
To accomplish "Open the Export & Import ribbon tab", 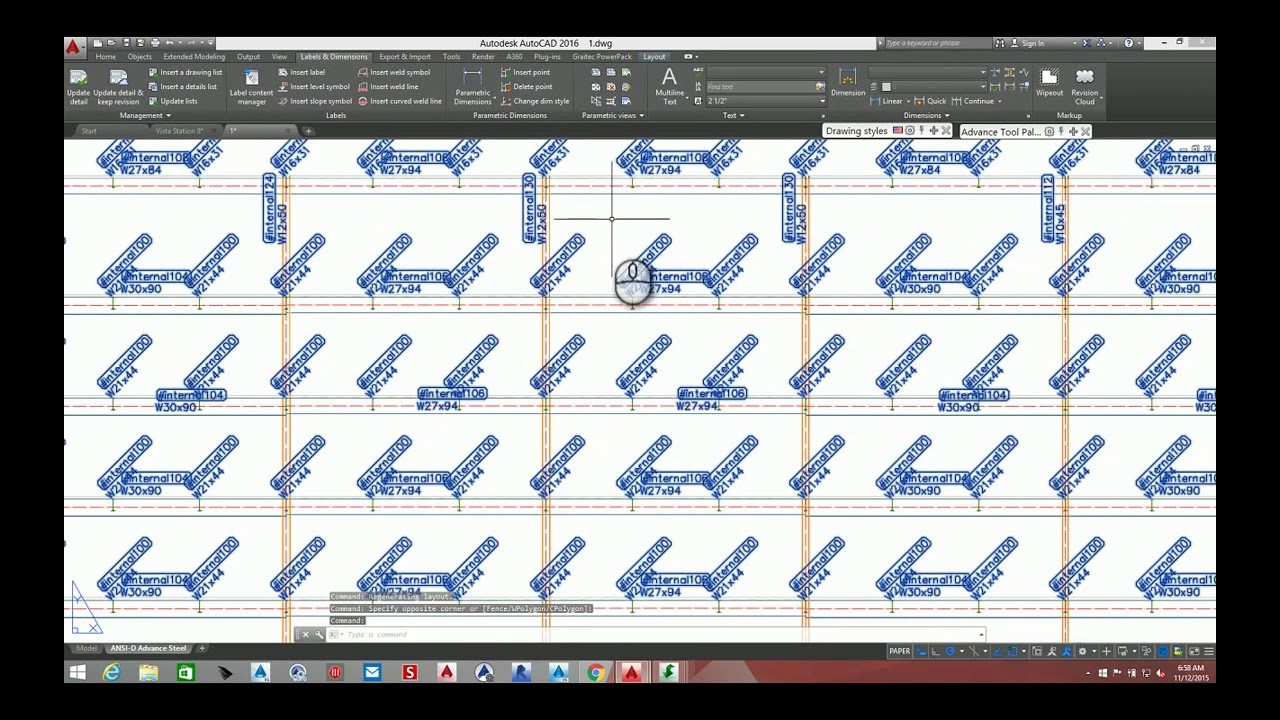I will pyautogui.click(x=405, y=57).
